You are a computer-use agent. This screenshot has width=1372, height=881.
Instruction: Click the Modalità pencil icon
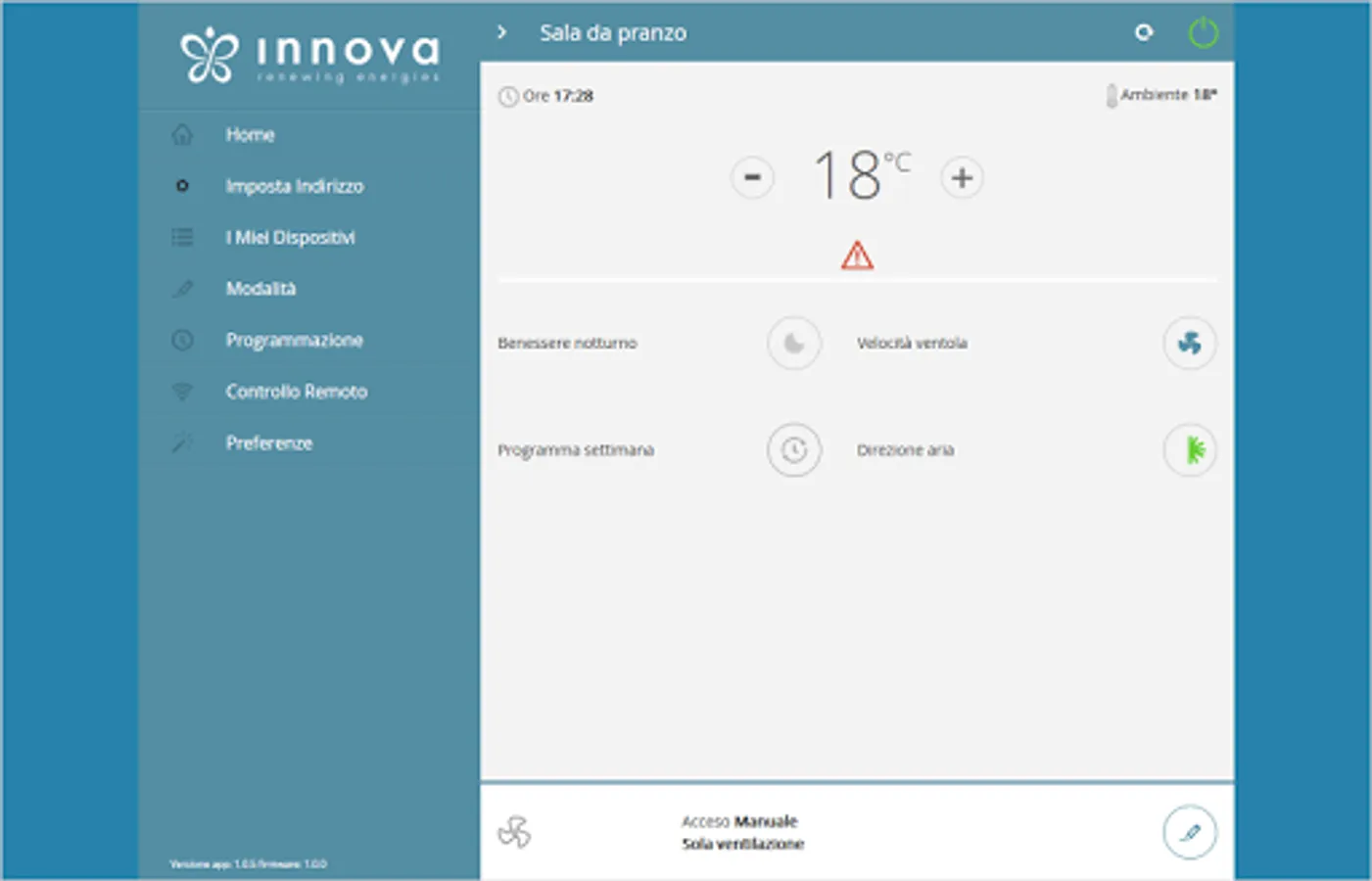[x=182, y=289]
